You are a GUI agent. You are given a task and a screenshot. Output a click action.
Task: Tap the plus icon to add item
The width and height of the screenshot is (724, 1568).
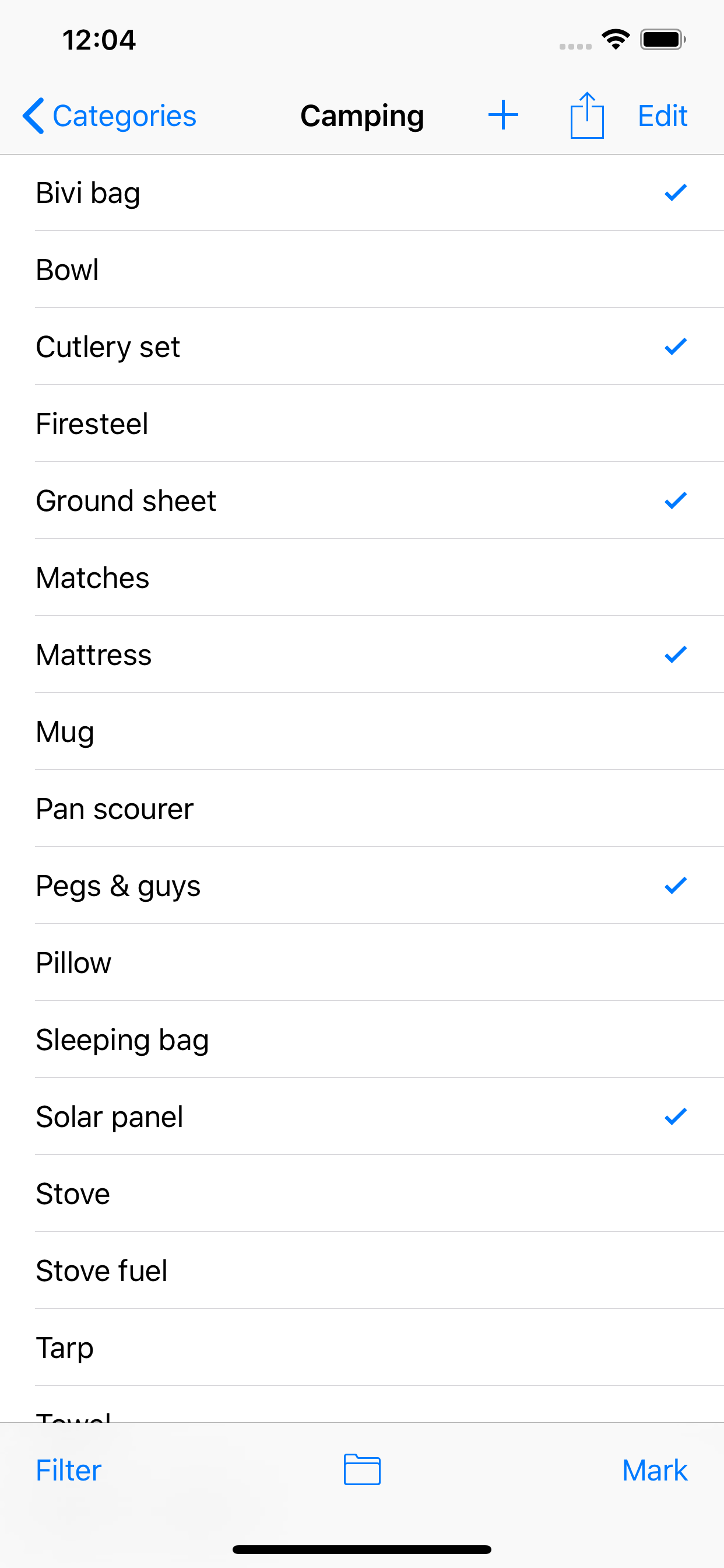pos(503,116)
